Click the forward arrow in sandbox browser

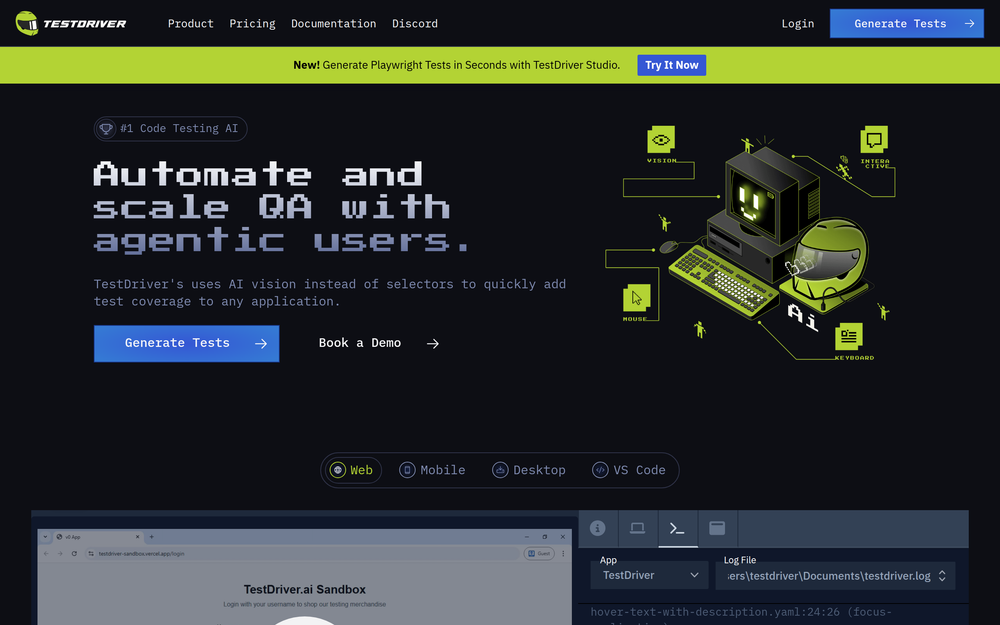[x=60, y=554]
